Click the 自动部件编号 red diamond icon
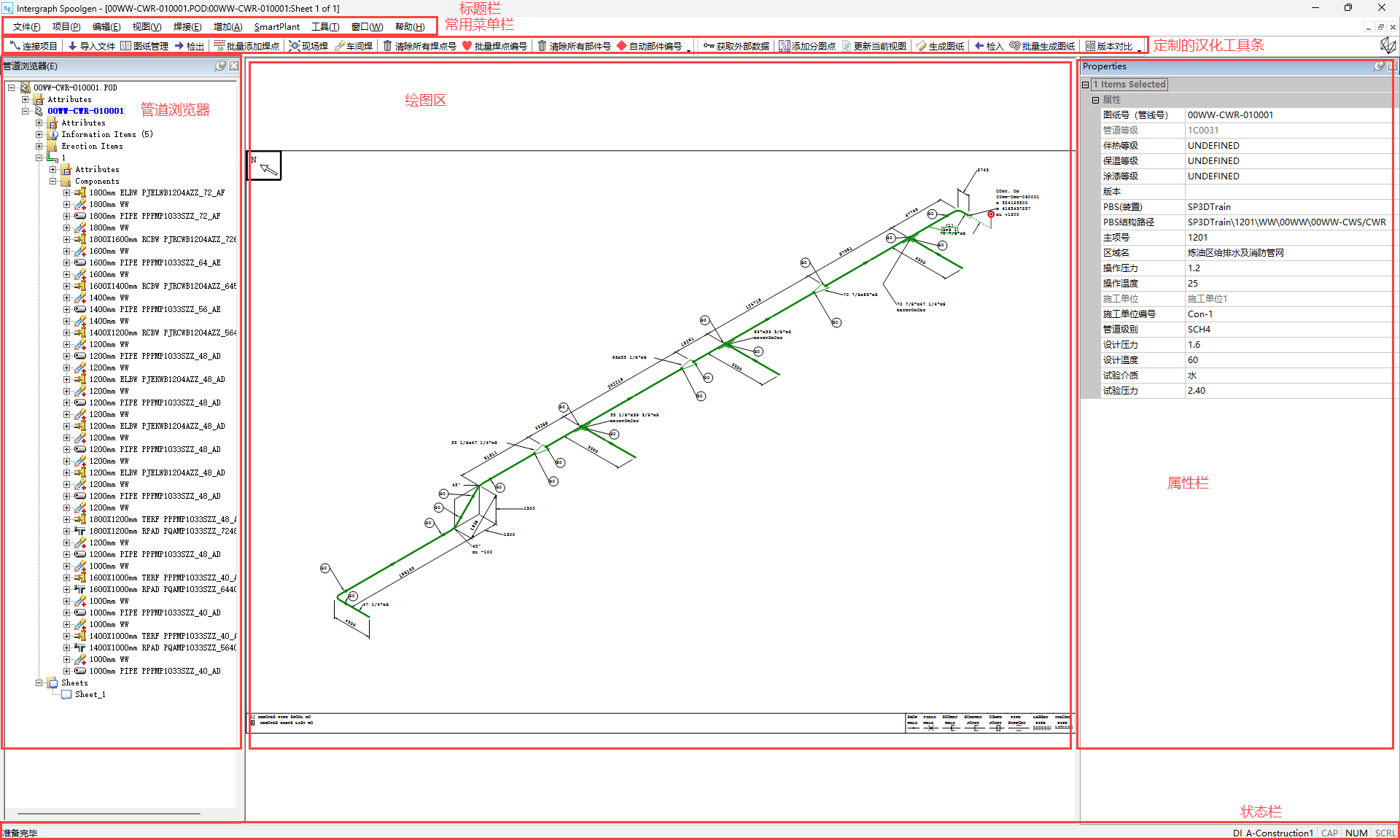This screenshot has height=840, width=1400. [622, 46]
